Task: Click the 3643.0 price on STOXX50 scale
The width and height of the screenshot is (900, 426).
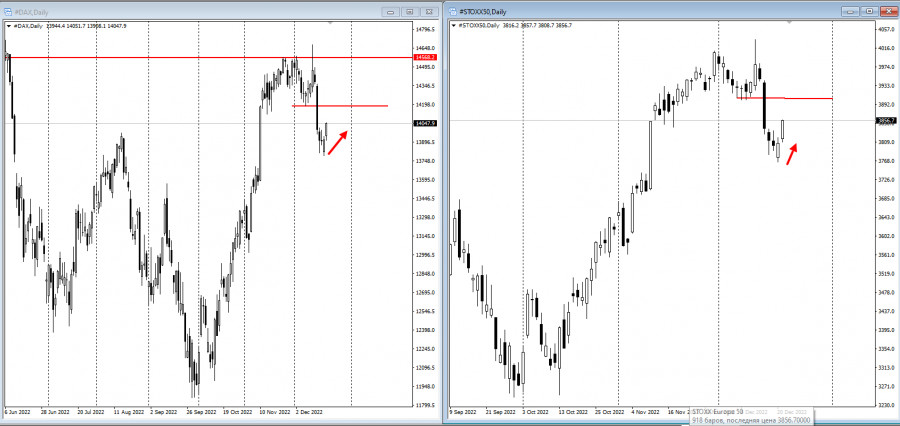Action: [886, 217]
